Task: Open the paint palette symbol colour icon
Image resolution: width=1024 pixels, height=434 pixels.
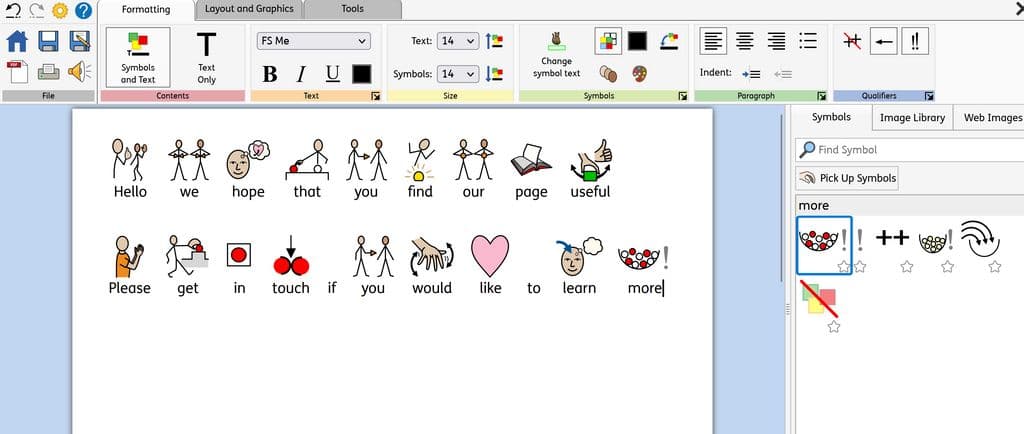Action: coord(639,74)
